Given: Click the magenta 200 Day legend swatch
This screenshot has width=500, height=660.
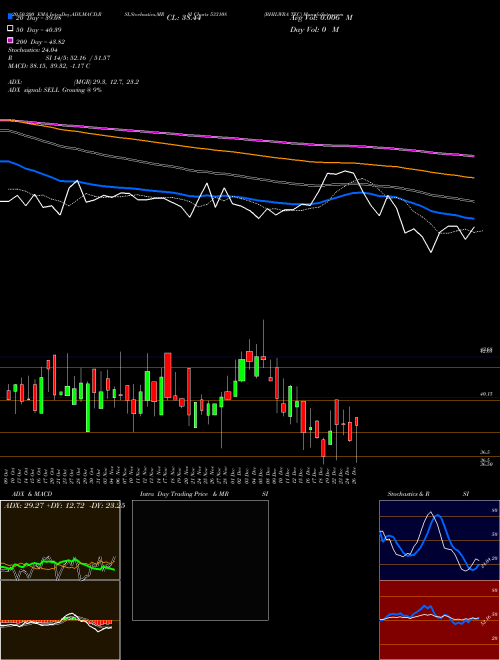Looking at the screenshot, I should [x=11, y=41].
